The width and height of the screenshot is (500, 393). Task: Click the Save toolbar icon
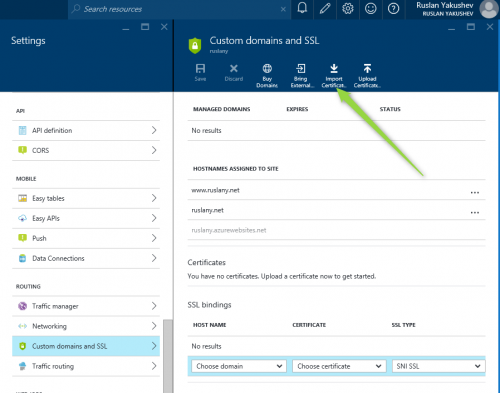tap(200, 69)
